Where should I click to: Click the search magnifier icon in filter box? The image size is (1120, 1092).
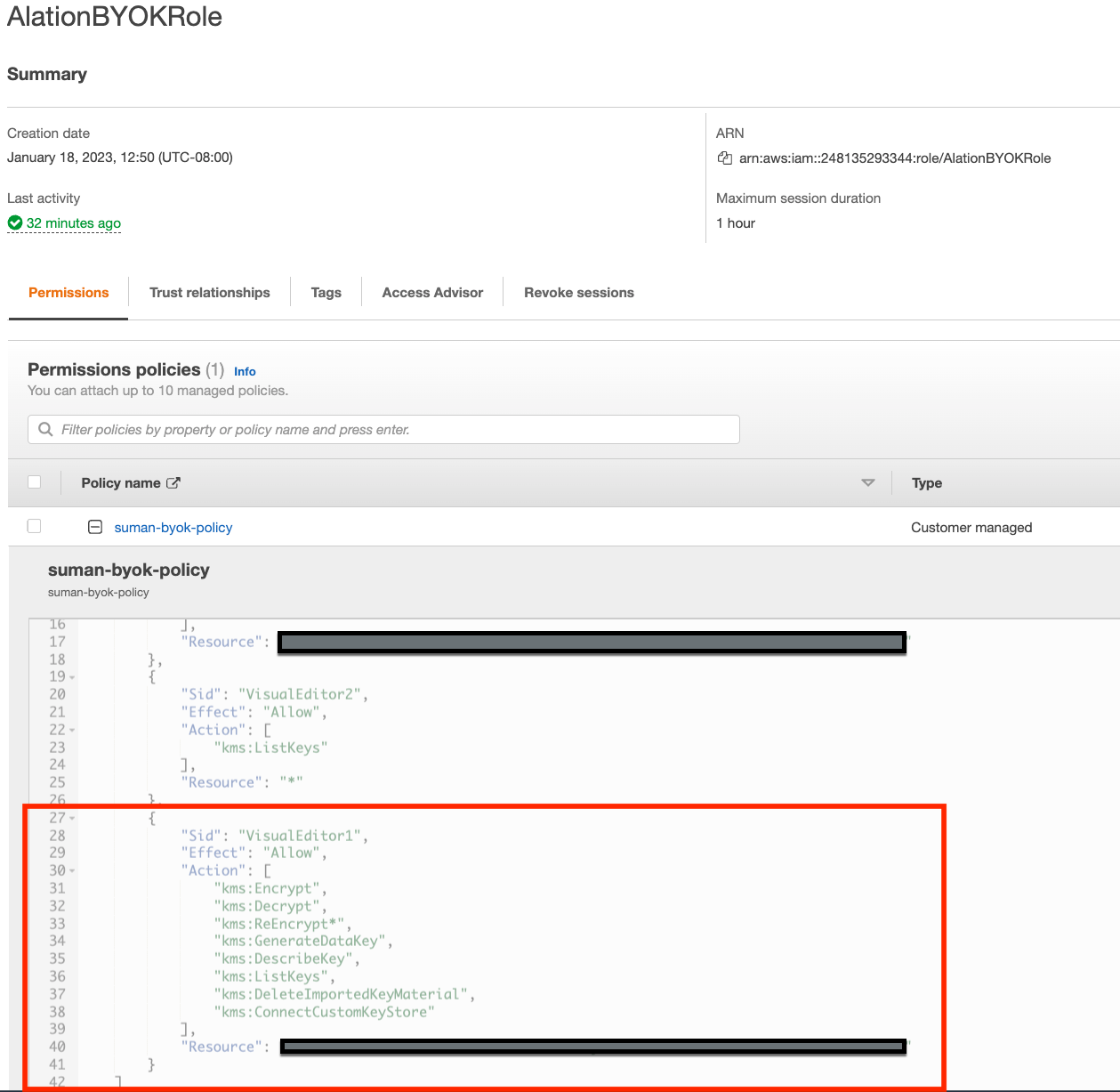coord(45,430)
